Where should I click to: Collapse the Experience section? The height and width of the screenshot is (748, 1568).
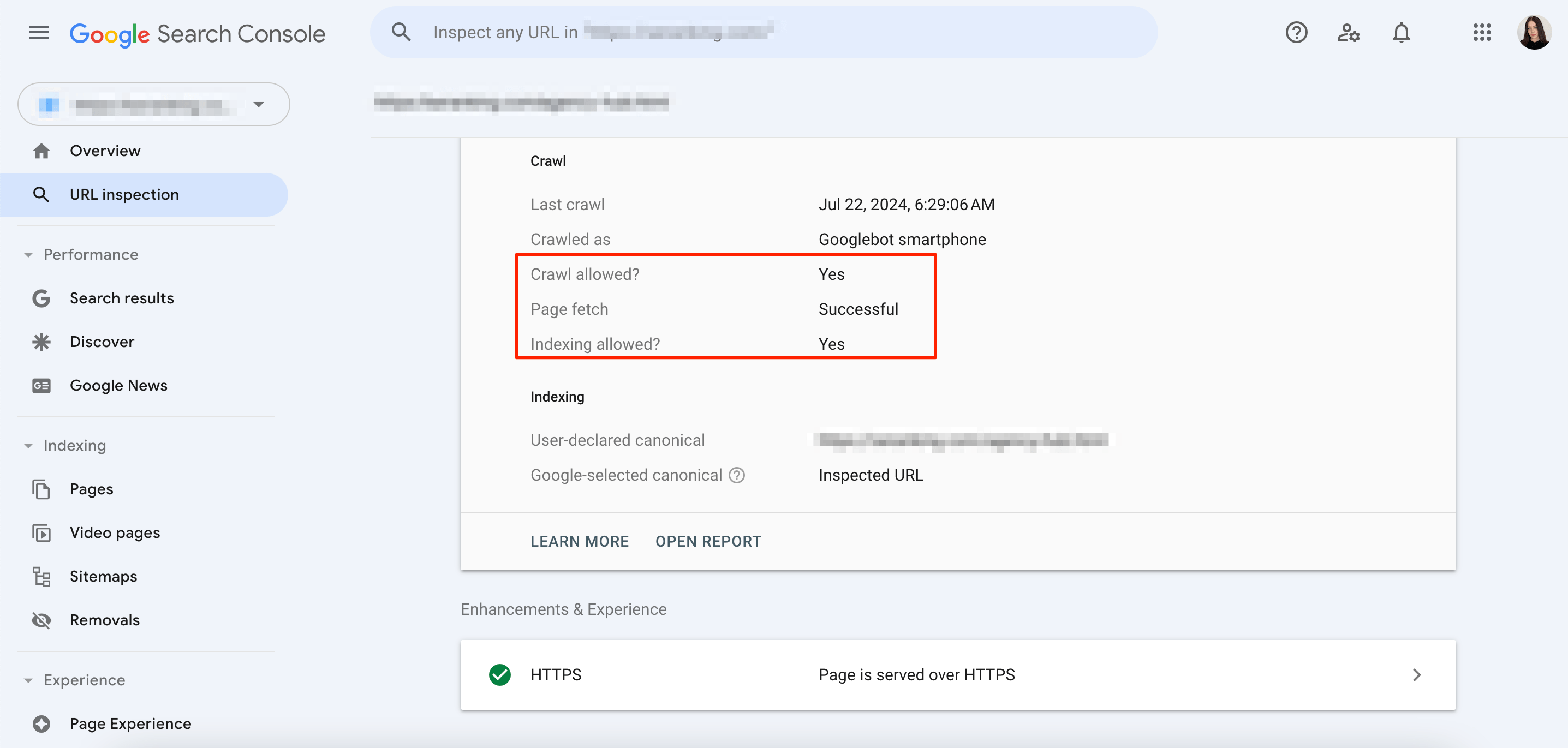[x=28, y=680]
